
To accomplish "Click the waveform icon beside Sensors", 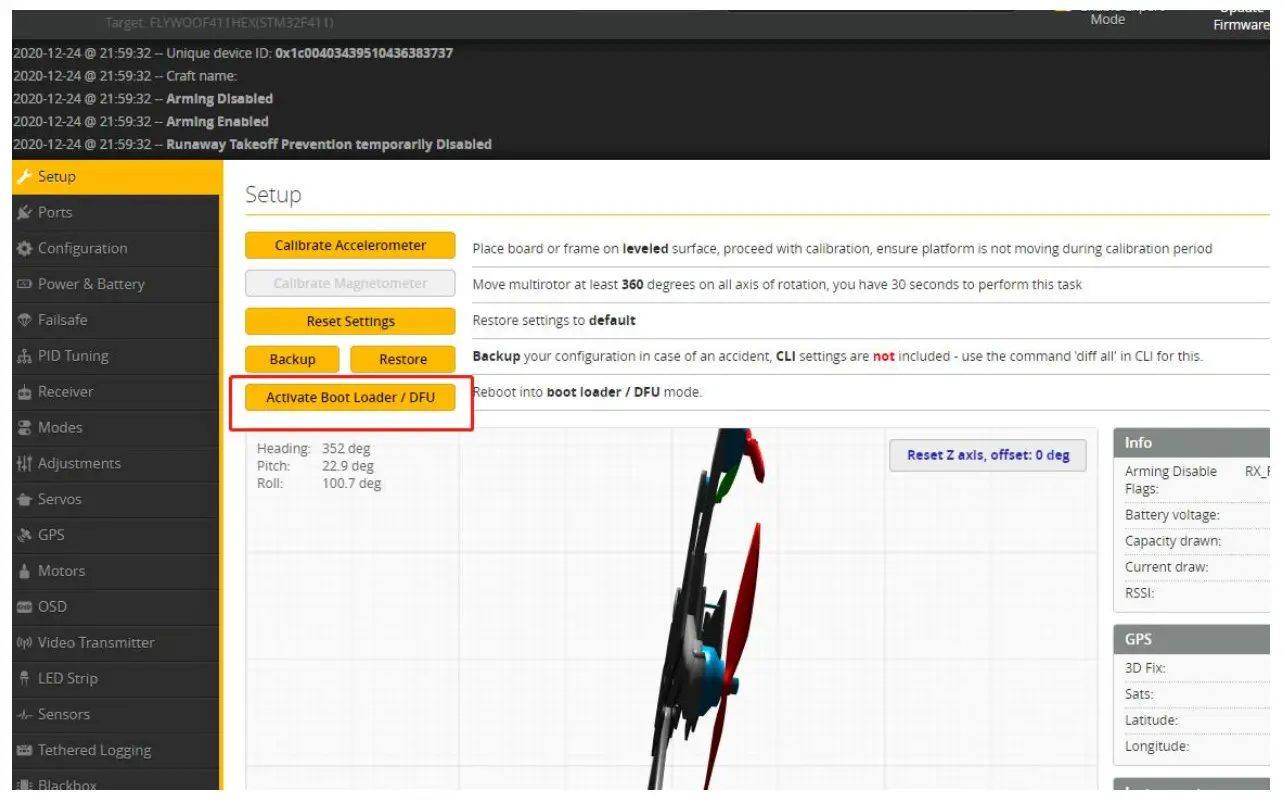I will tap(24, 715).
